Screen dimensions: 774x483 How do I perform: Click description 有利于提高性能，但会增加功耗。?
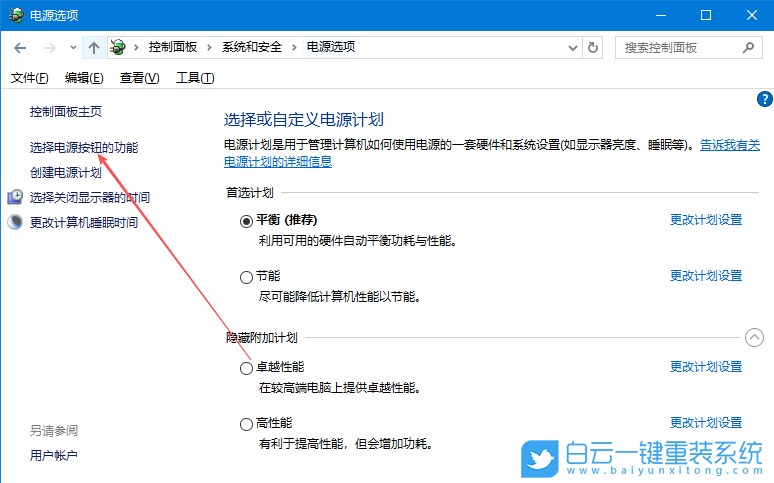coord(346,444)
